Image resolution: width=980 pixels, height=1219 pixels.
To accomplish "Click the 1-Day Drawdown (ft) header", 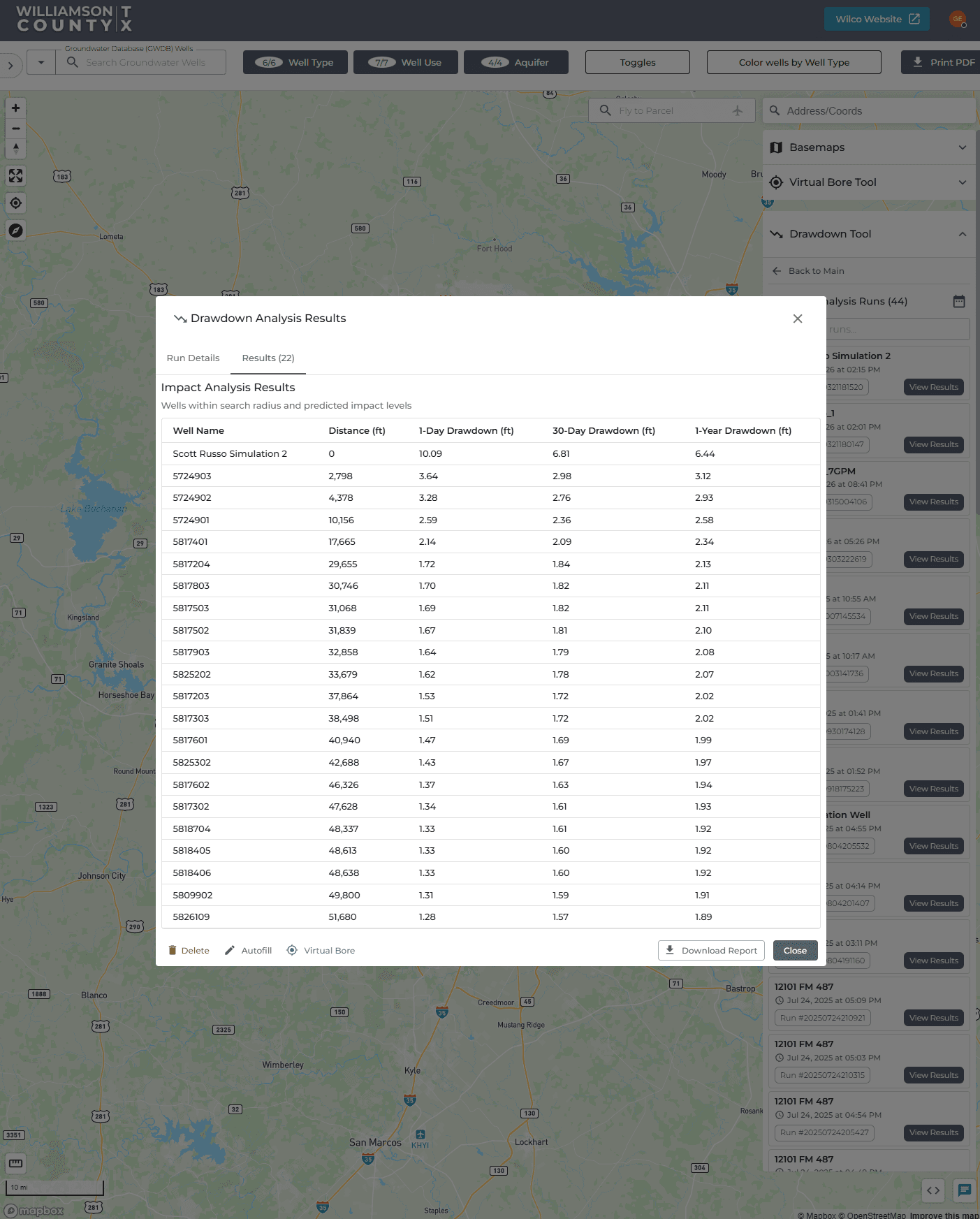I will pyautogui.click(x=466, y=430).
